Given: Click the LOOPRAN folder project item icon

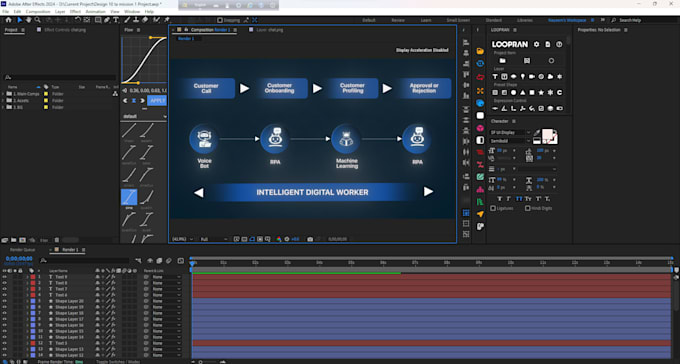Looking at the screenshot, I should tap(502, 61).
